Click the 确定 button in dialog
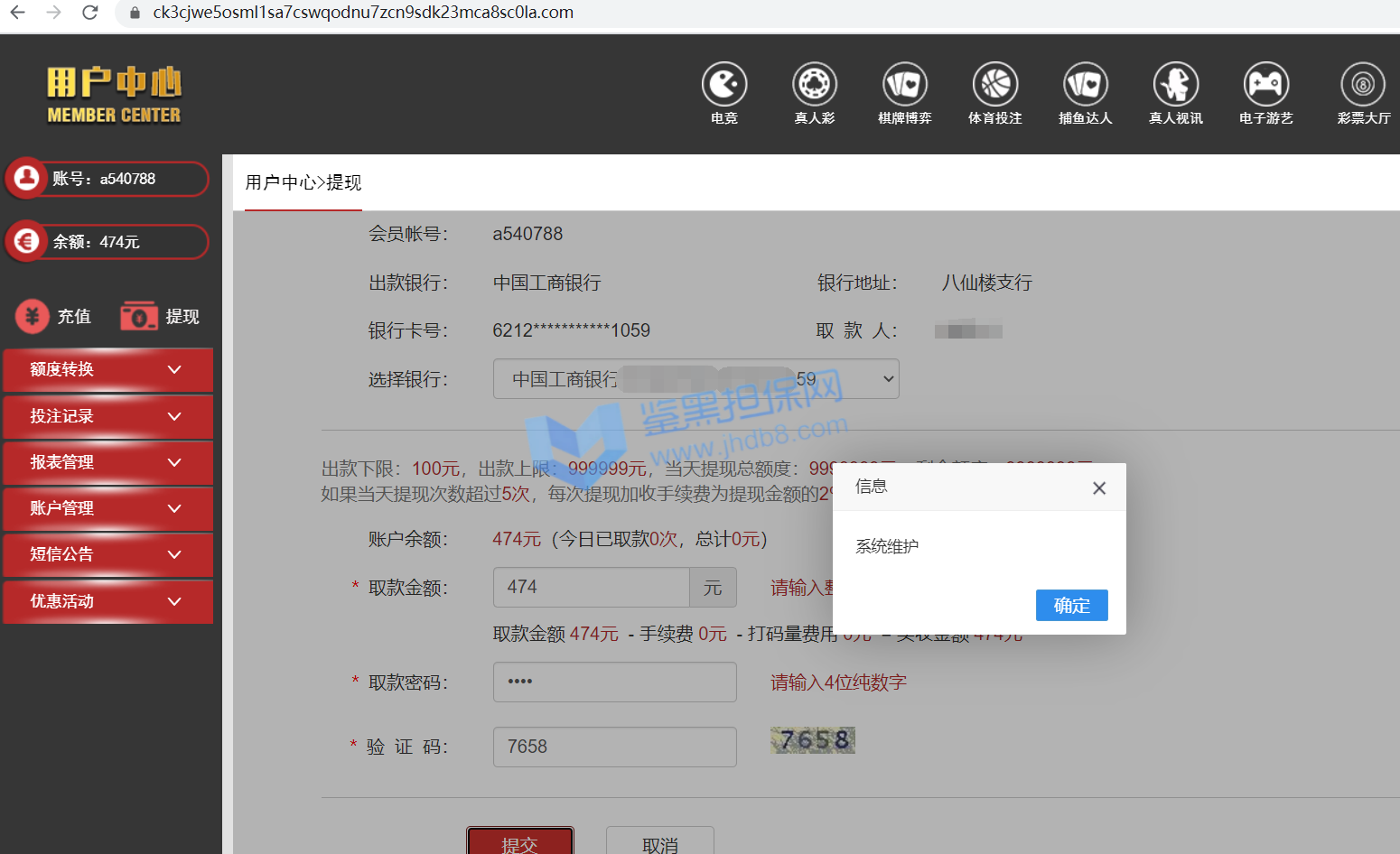1400x854 pixels. pos(1071,605)
